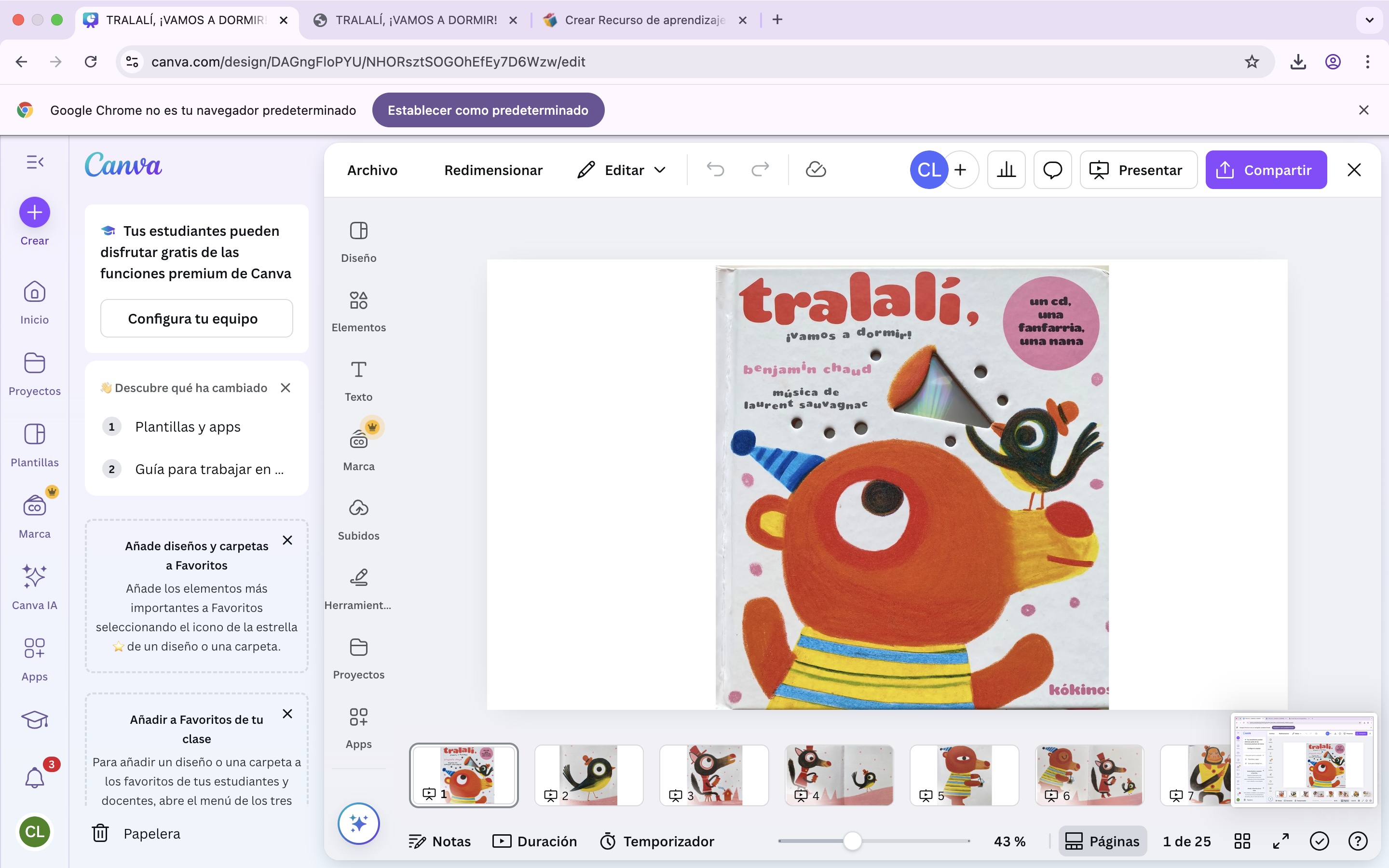Open Plantillas in the left sidebar
Image resolution: width=1389 pixels, height=868 pixels.
pos(34,445)
